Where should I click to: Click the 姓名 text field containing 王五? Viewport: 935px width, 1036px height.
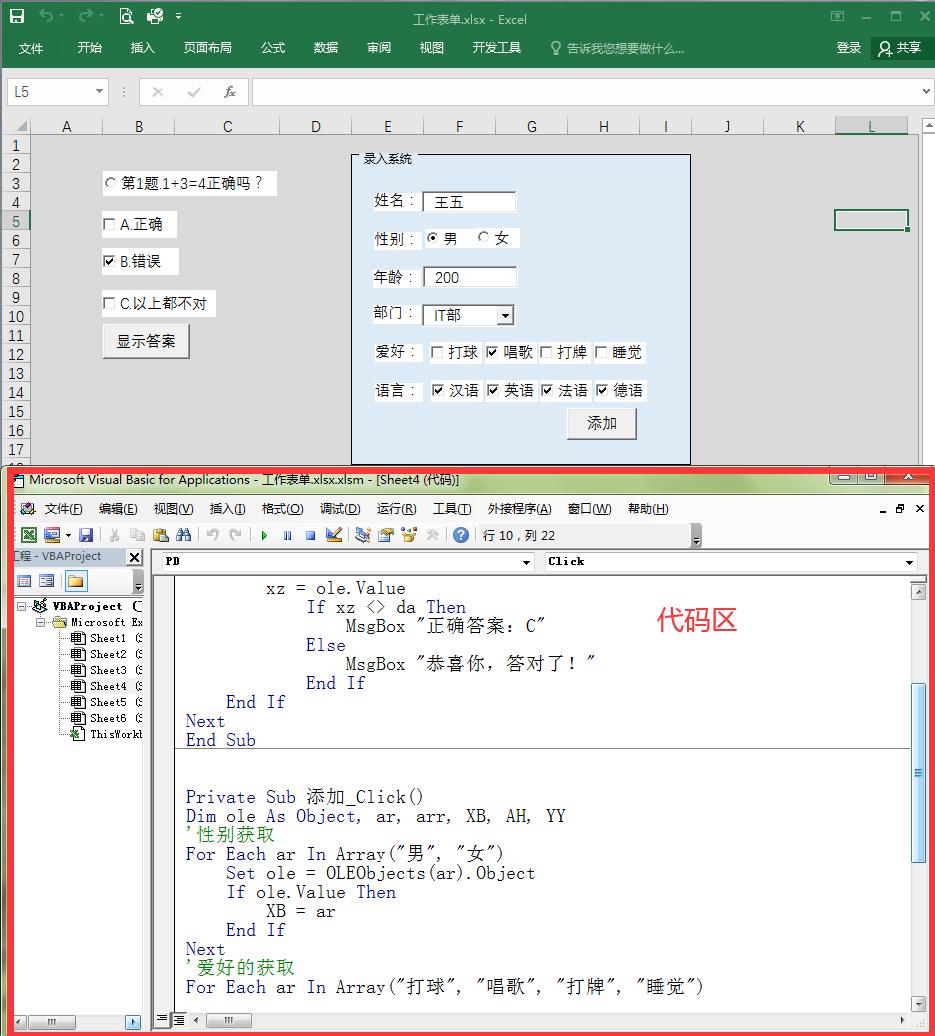(469, 202)
